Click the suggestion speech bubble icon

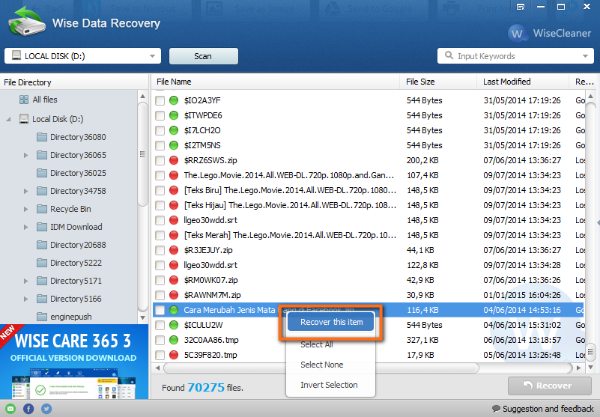496,409
